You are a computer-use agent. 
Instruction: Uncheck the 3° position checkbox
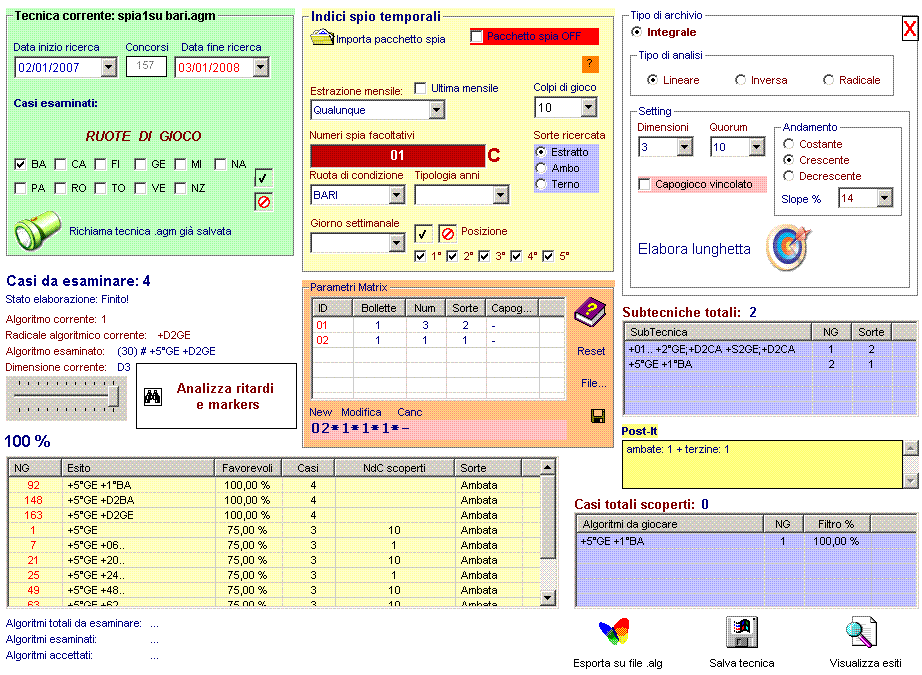[484, 256]
